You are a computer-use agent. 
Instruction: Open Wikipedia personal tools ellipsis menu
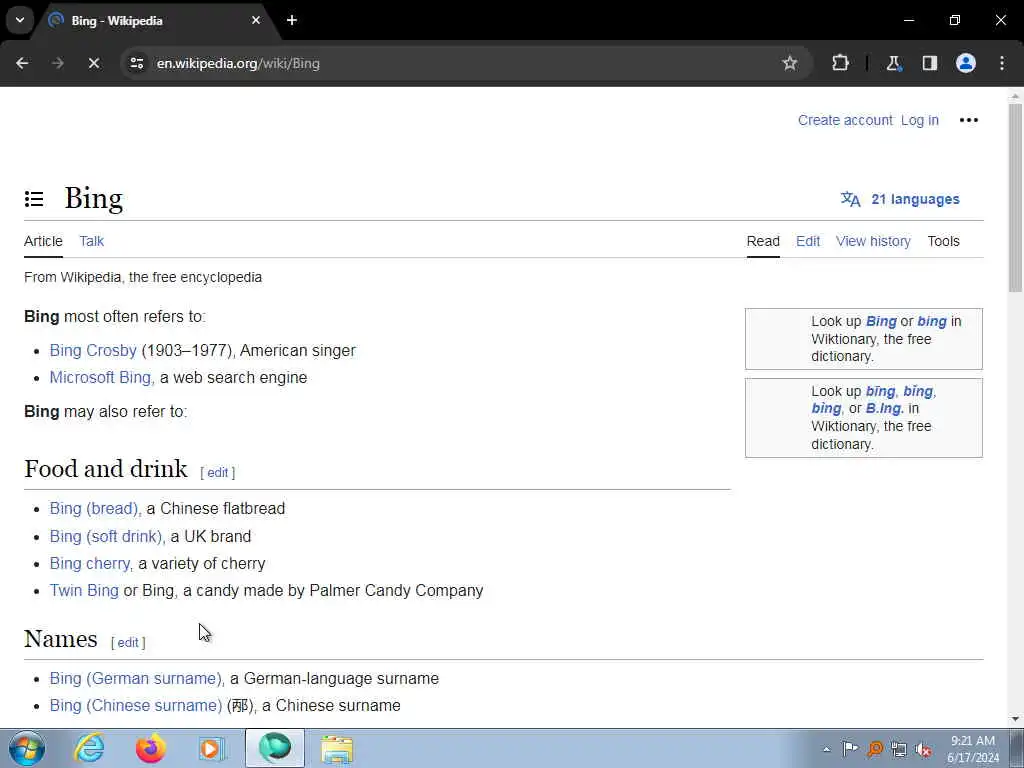pyautogui.click(x=968, y=120)
